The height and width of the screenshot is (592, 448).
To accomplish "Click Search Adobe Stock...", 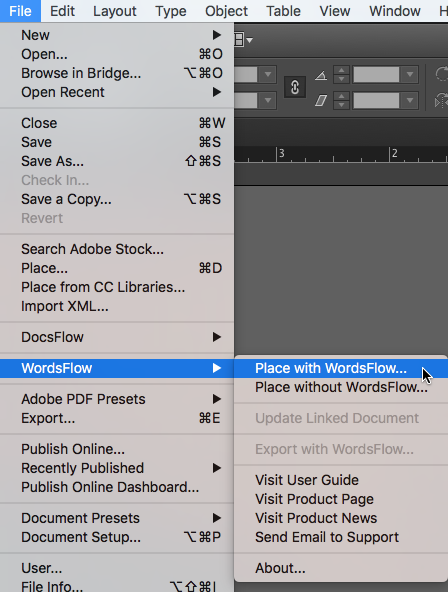I will click(117, 249).
